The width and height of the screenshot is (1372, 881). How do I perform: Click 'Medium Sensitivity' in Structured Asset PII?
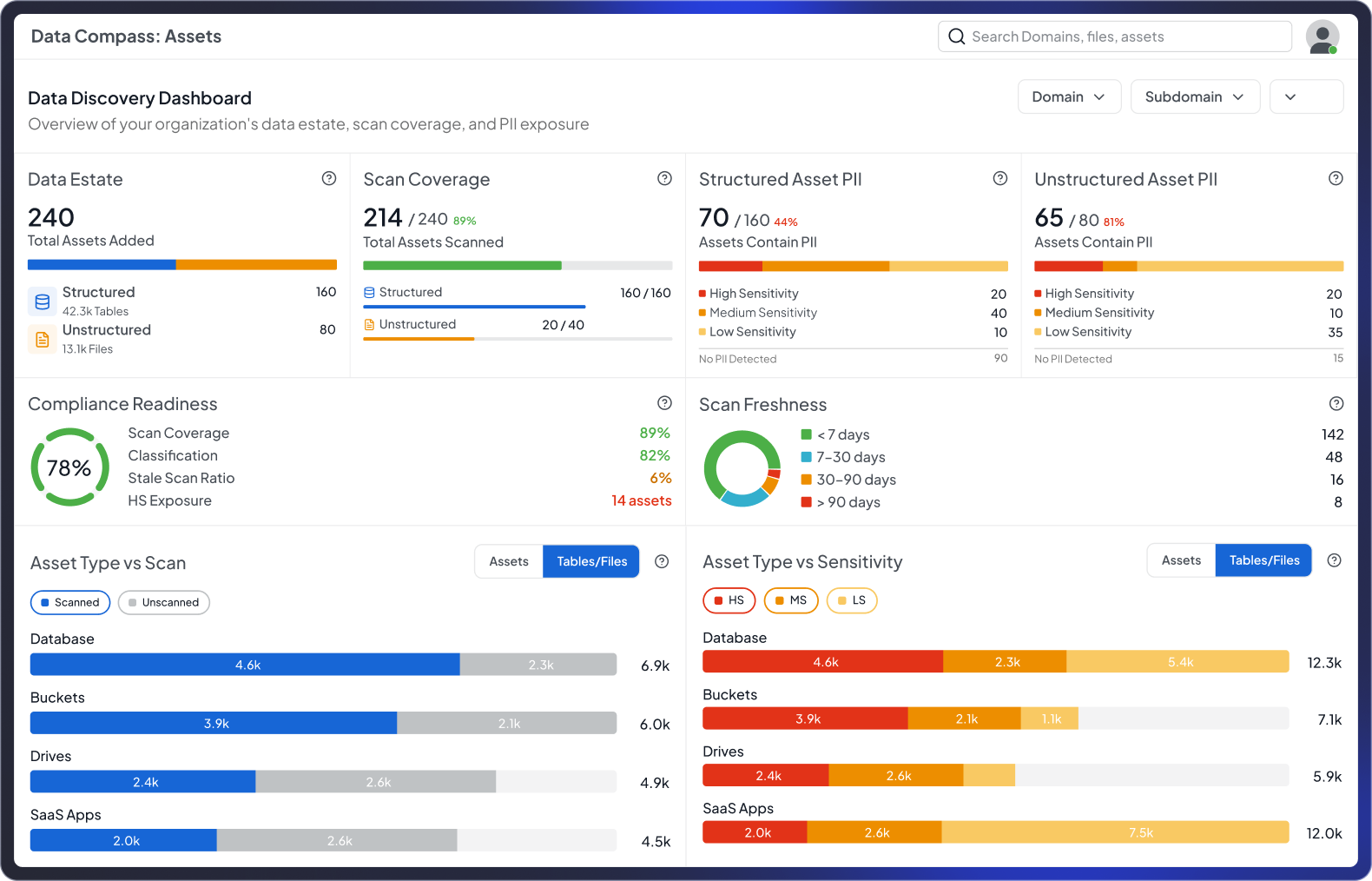click(x=763, y=313)
